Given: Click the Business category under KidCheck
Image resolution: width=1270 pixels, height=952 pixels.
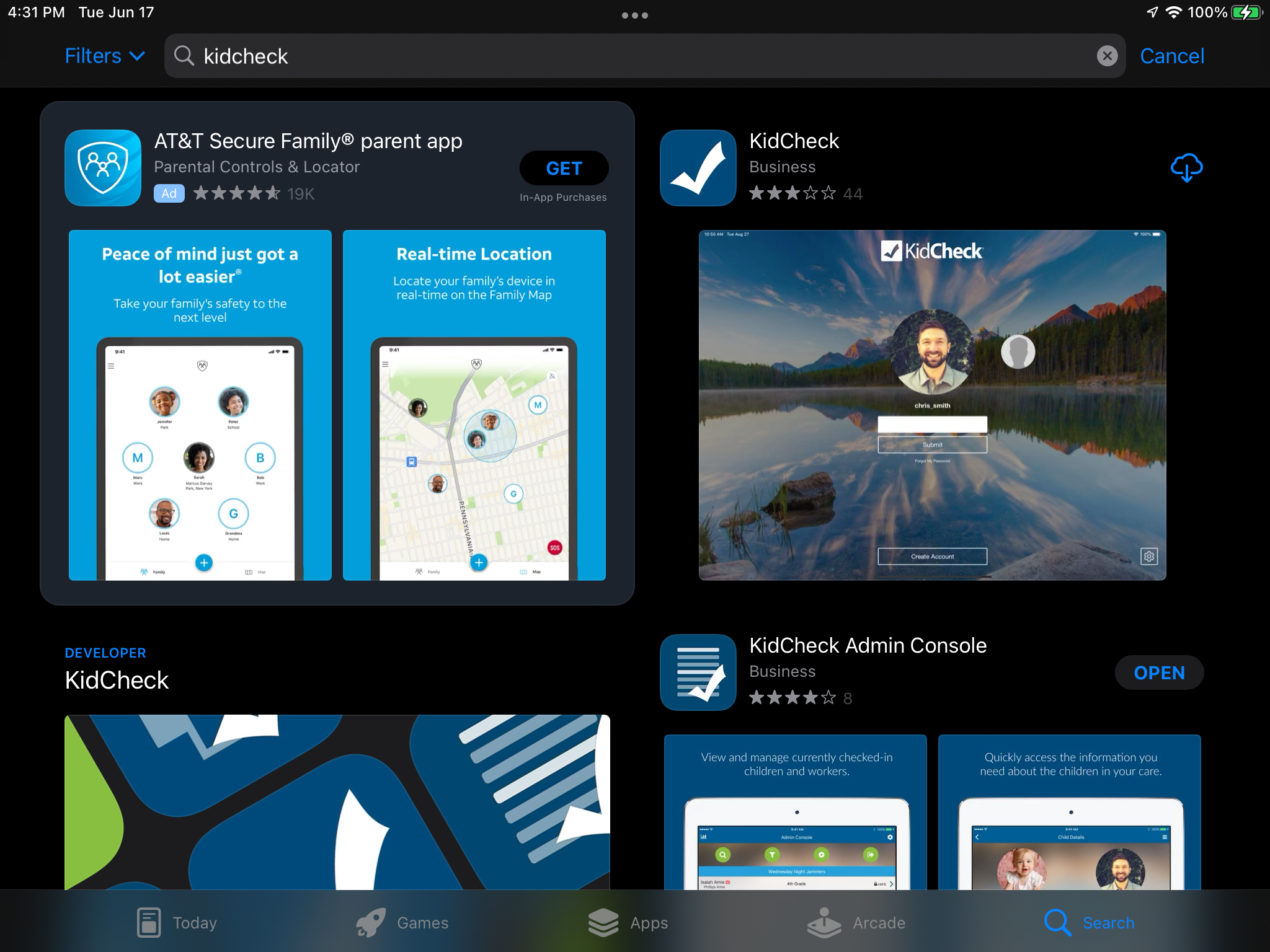Looking at the screenshot, I should (x=782, y=167).
